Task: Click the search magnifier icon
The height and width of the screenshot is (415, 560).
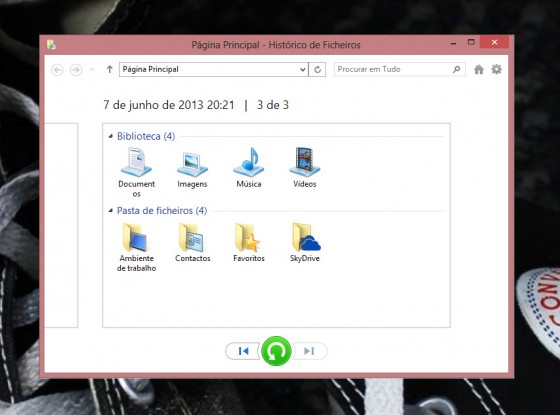Action: click(456, 69)
